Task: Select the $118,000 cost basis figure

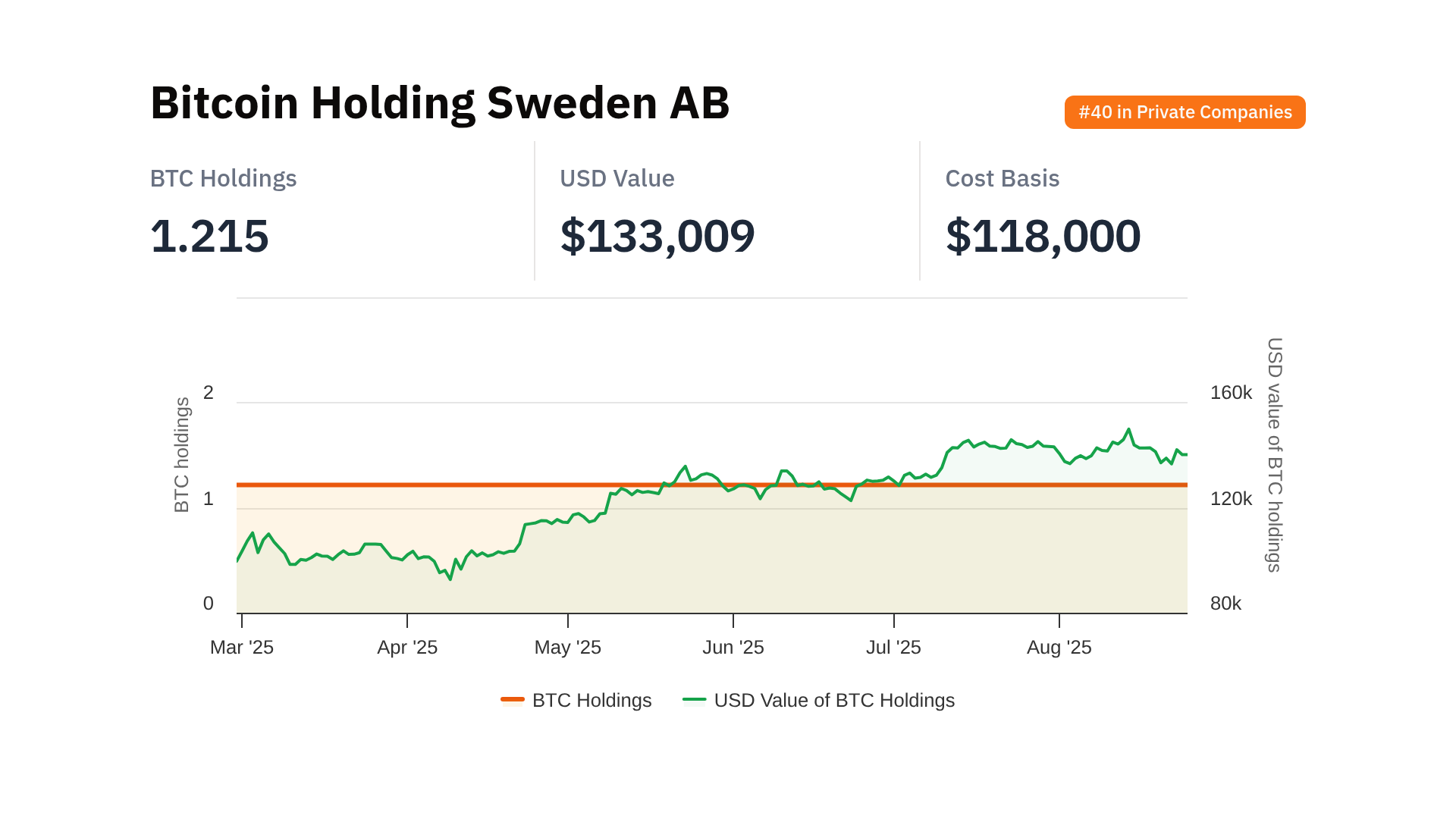Action: tap(1043, 236)
